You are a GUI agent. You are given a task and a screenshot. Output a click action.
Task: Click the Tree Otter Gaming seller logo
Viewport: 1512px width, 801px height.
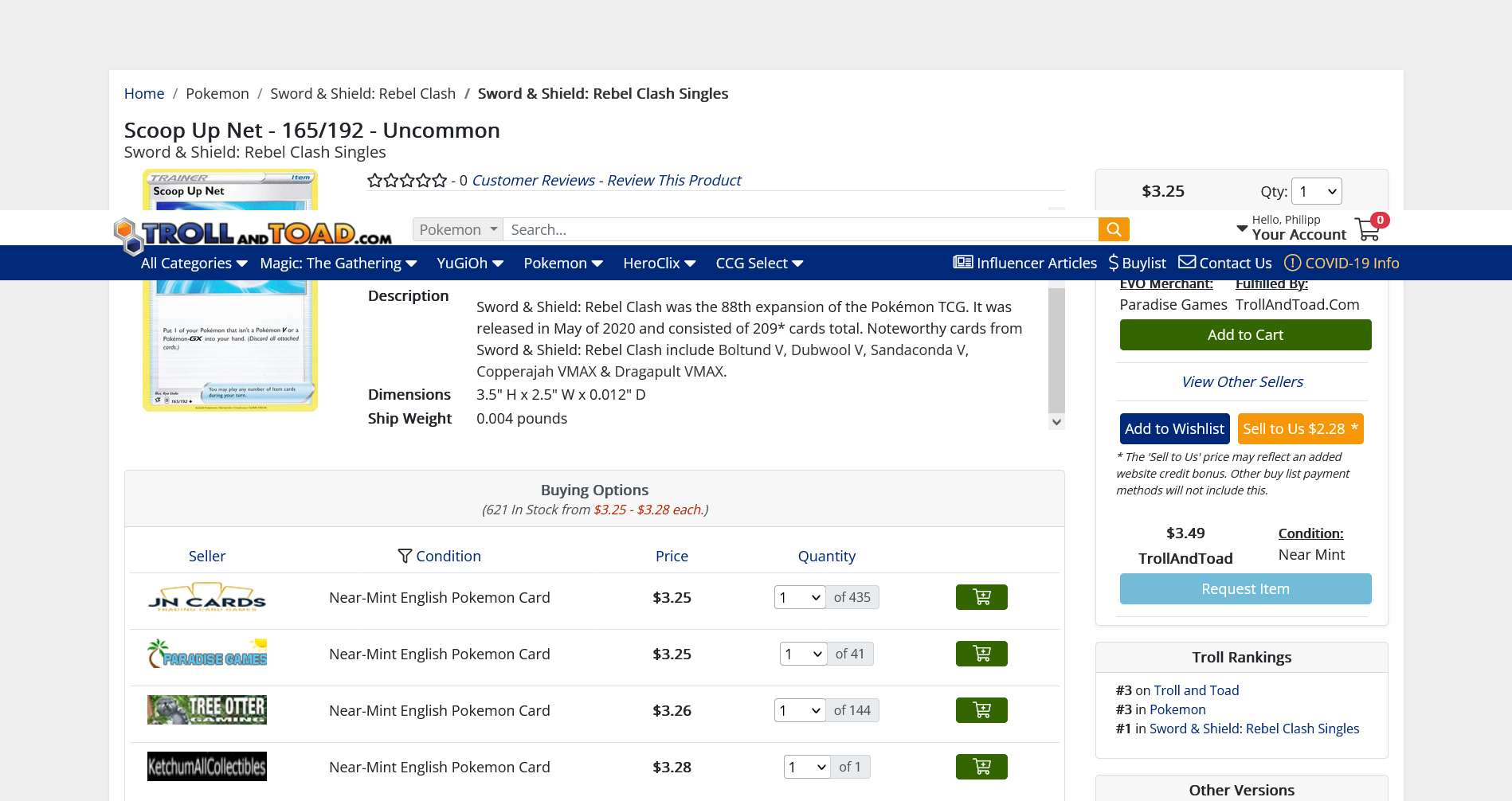(x=207, y=710)
